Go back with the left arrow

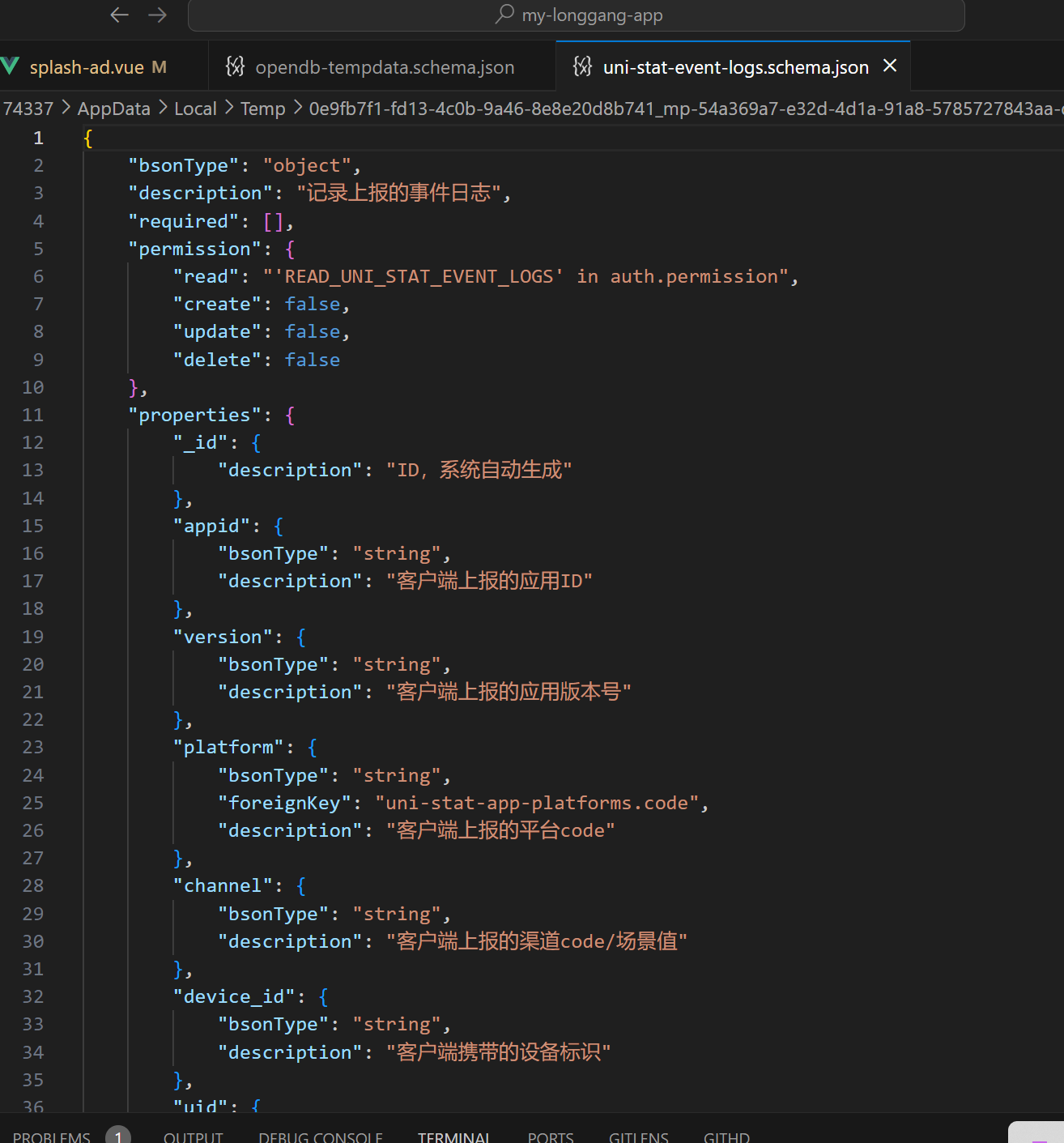pyautogui.click(x=120, y=15)
